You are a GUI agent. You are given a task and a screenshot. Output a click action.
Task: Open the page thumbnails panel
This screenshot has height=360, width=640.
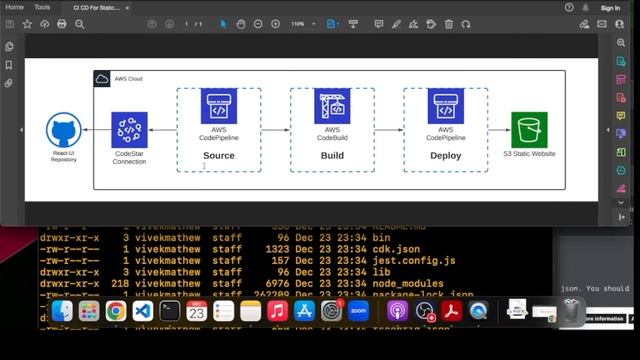(x=9, y=47)
